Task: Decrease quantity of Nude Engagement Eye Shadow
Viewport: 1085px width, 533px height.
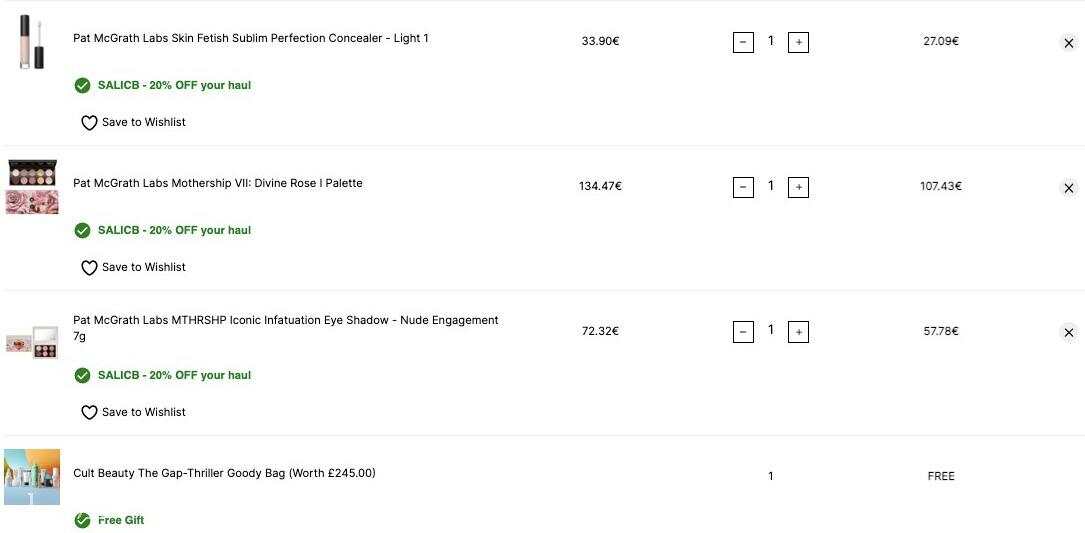Action: coord(743,332)
